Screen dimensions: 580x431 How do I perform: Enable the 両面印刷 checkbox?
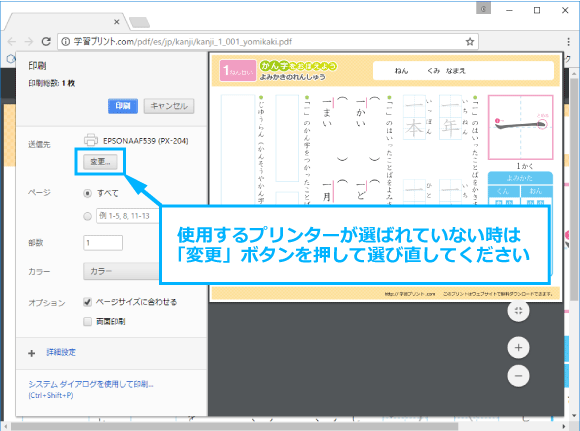(87, 321)
